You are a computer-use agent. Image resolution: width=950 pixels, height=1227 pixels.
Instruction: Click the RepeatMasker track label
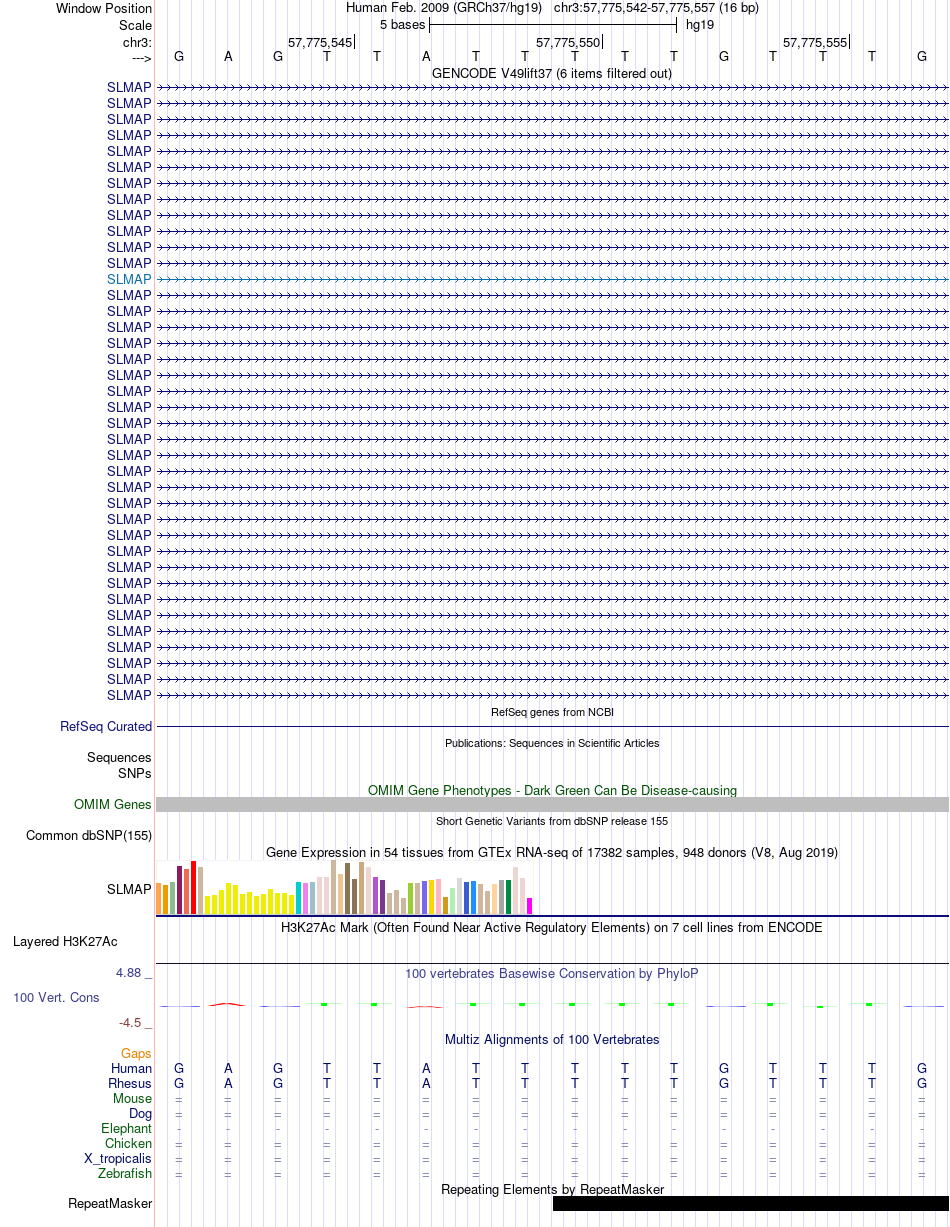pyautogui.click(x=110, y=1204)
